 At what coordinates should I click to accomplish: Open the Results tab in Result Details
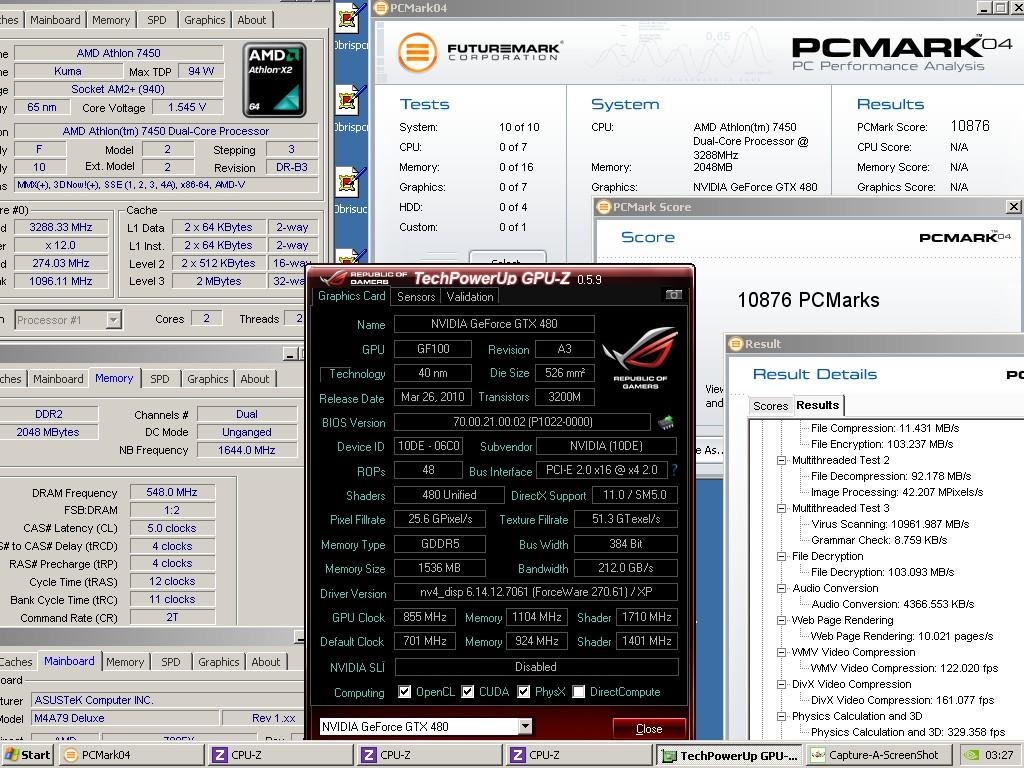pos(818,405)
